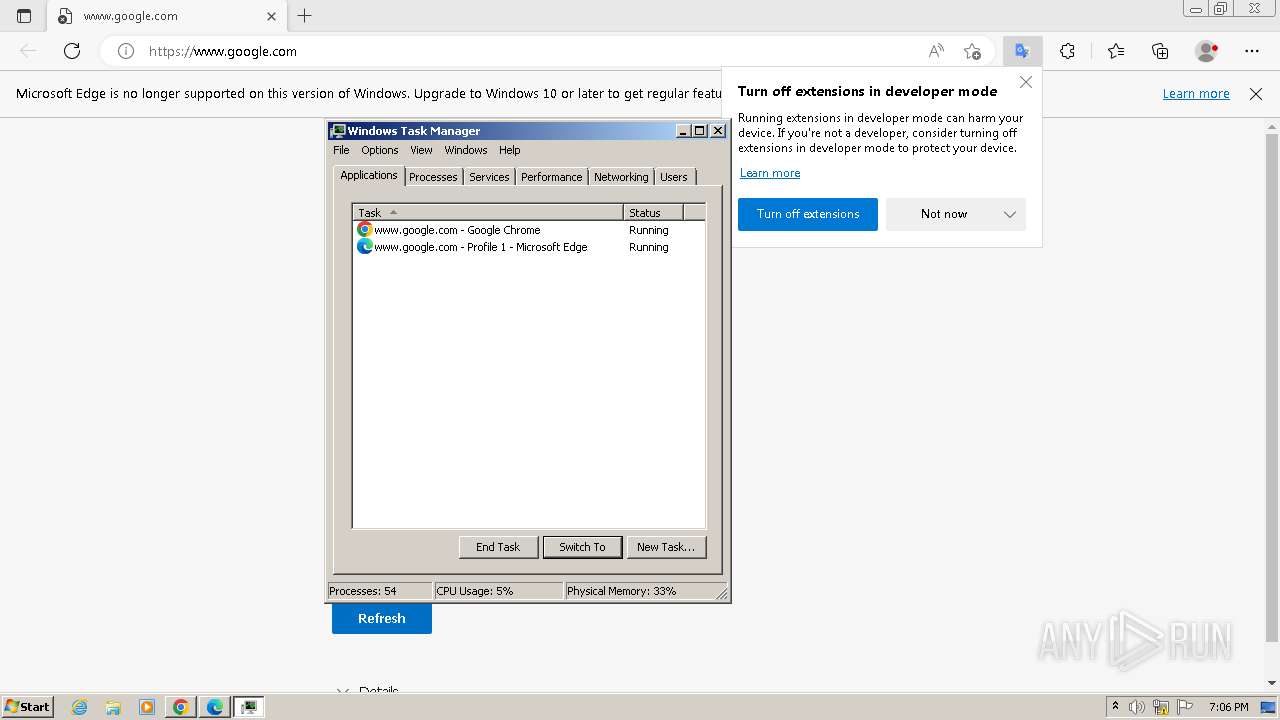The image size is (1280, 720).
Task: Show hidden system tray icons
Action: point(1115,707)
